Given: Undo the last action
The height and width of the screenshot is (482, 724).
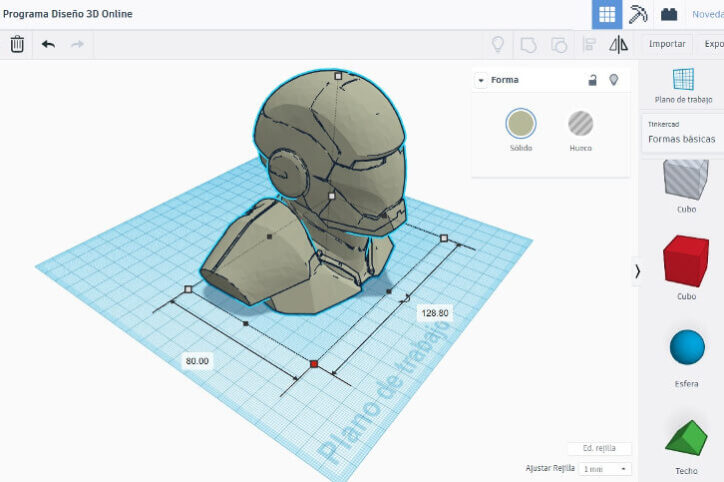Looking at the screenshot, I should click(48, 44).
